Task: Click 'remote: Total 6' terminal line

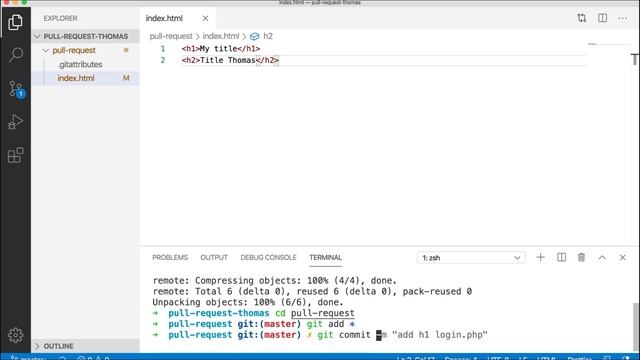Action: [312, 291]
